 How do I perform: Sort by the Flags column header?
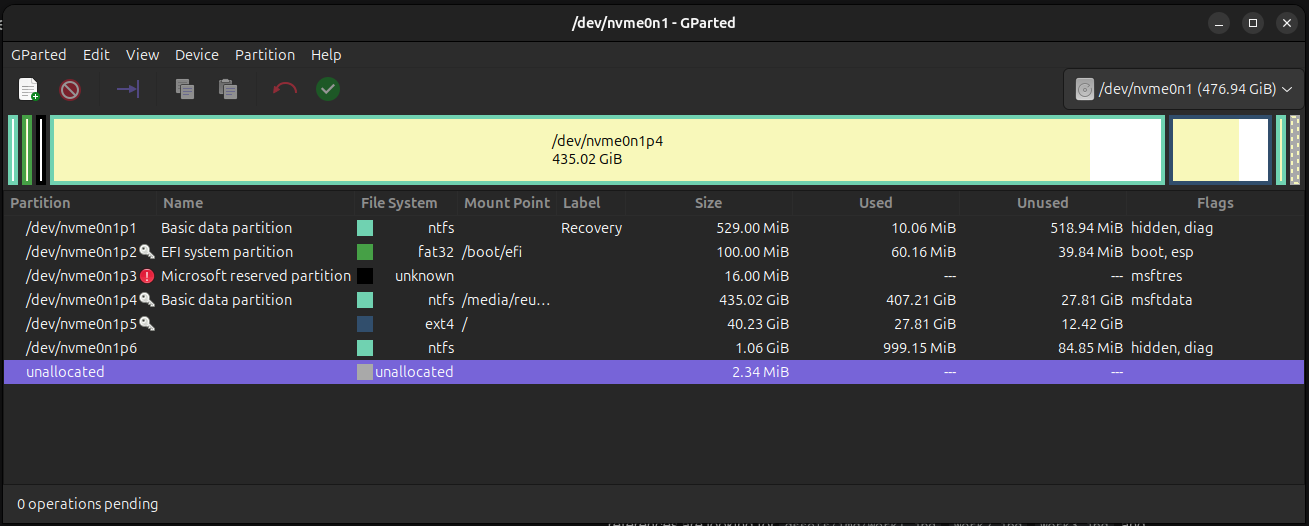pyautogui.click(x=1215, y=203)
